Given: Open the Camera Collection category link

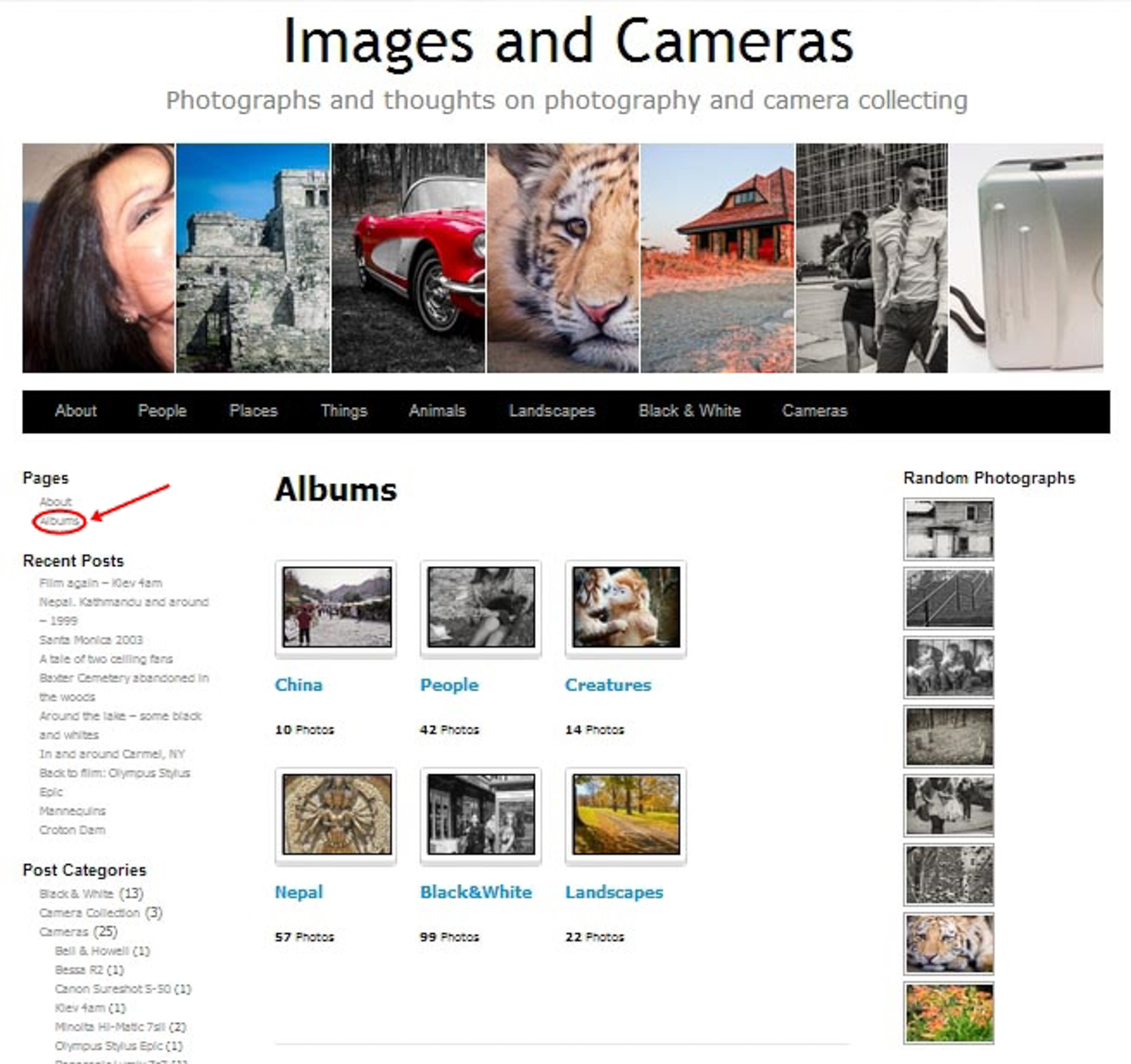Looking at the screenshot, I should (x=89, y=913).
